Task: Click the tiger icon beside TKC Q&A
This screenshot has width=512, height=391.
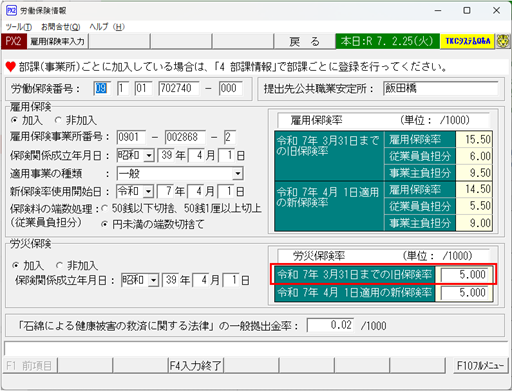Action: pyautogui.click(x=503, y=41)
